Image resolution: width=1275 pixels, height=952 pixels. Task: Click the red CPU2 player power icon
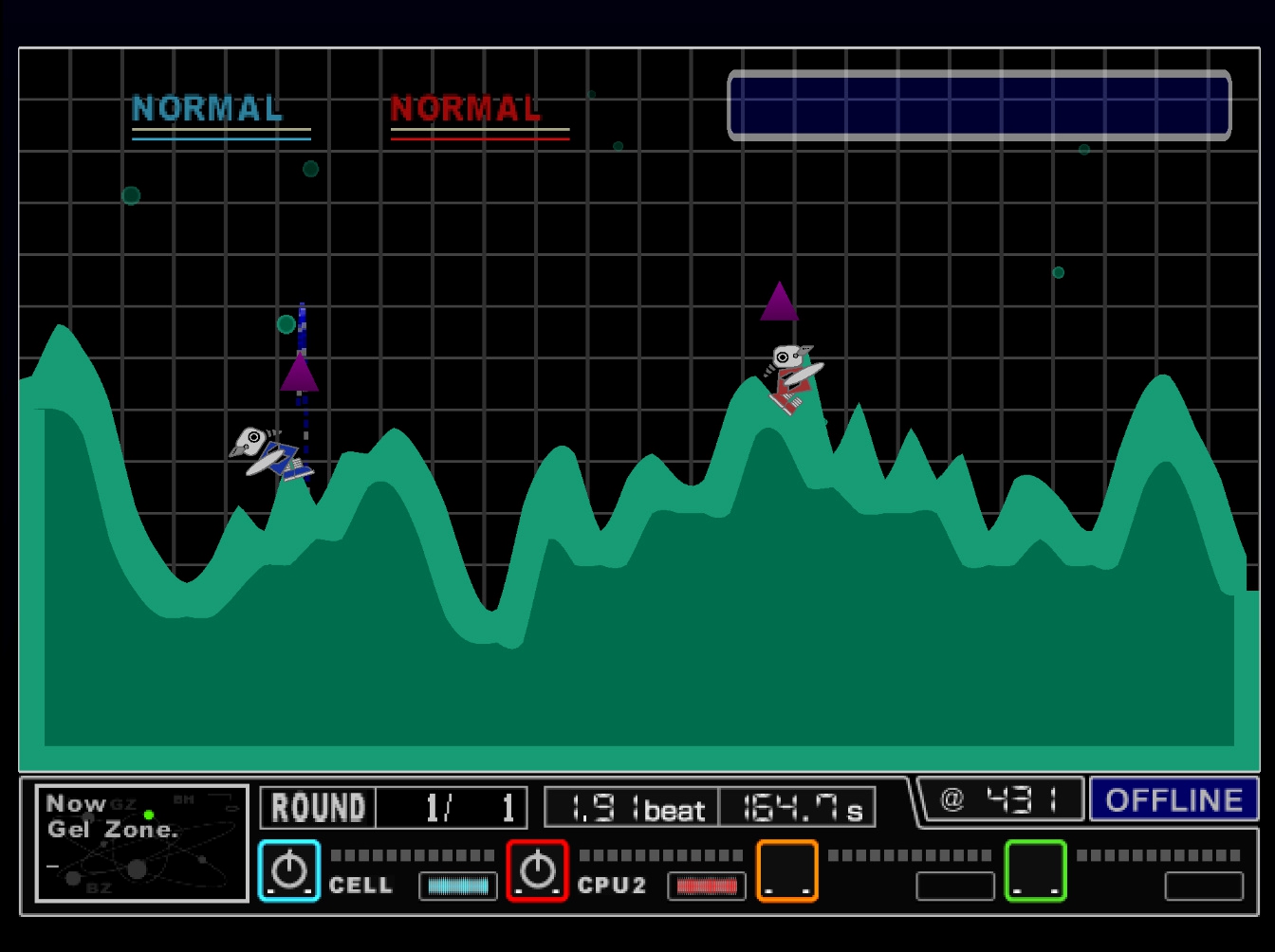click(537, 870)
